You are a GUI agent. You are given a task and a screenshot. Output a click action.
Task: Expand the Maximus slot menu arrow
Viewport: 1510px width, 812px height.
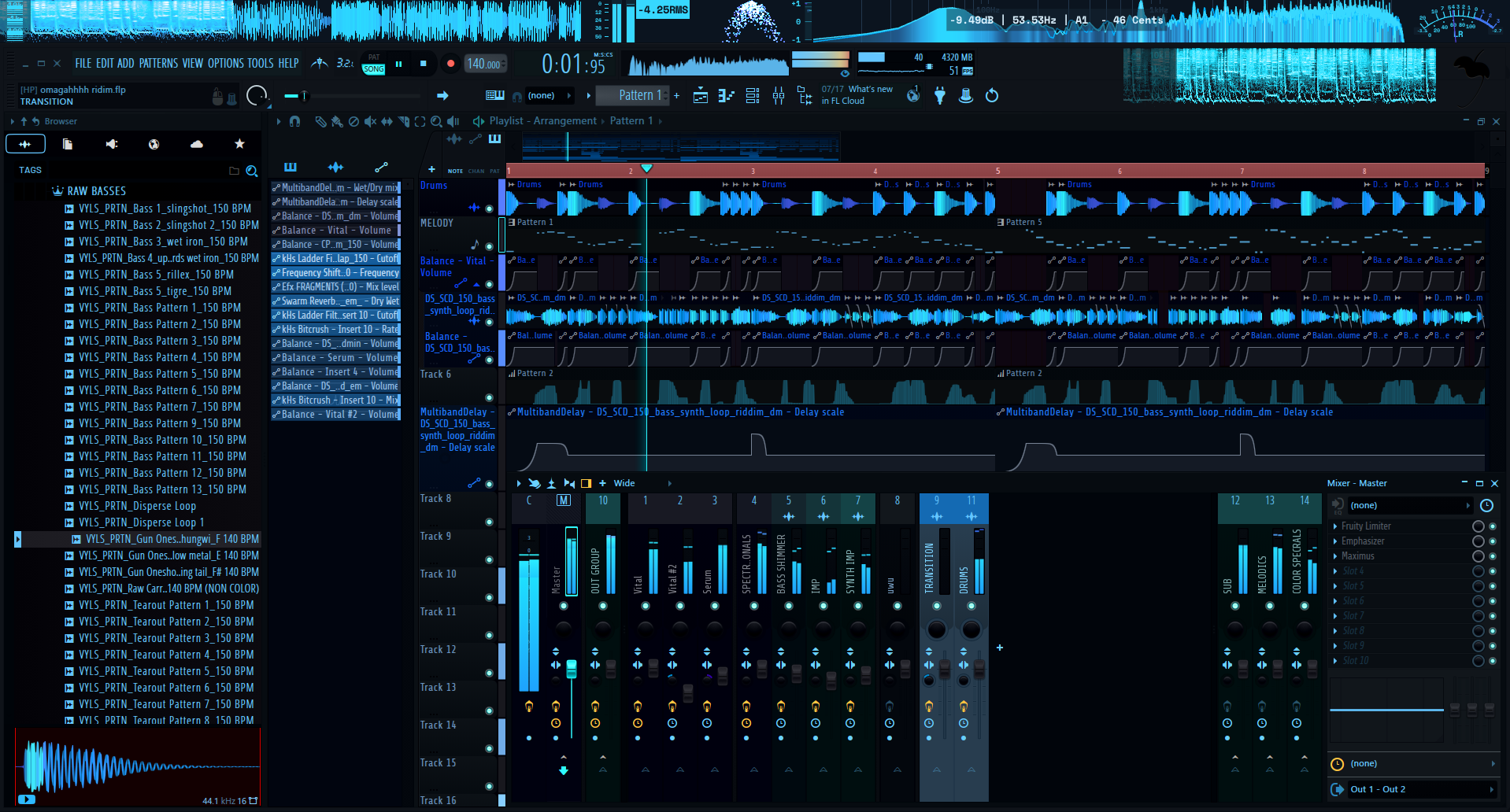click(1335, 556)
